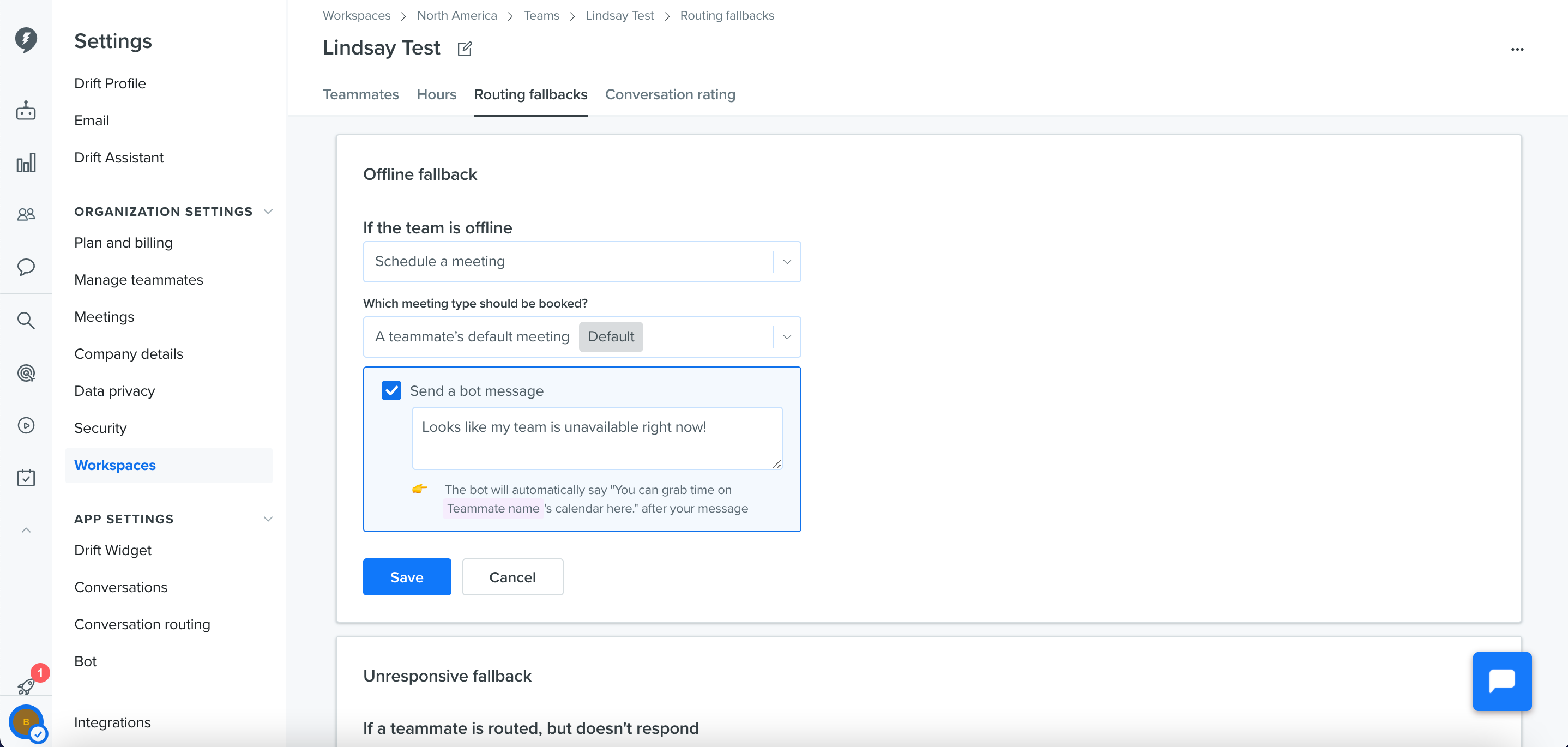Go to Workspaces breadcrumb link

(357, 15)
